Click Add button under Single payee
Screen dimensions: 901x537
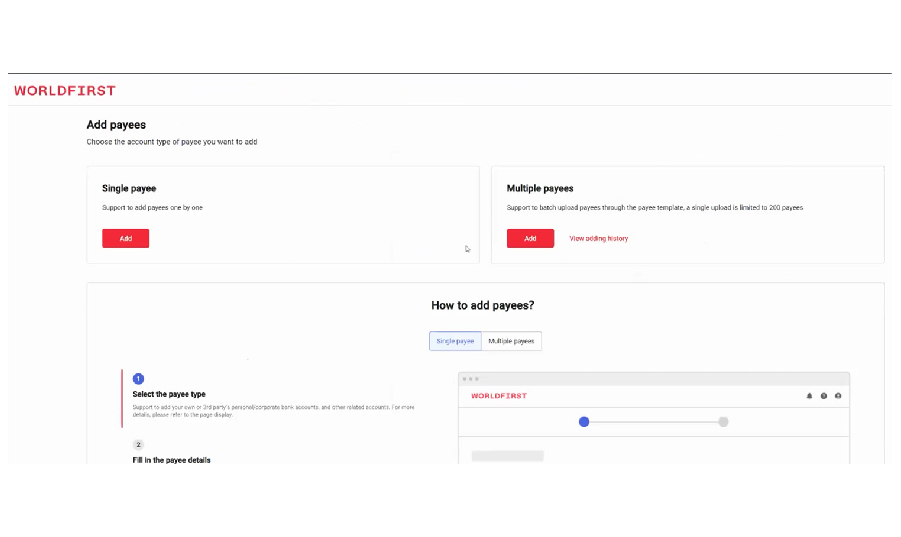click(125, 238)
